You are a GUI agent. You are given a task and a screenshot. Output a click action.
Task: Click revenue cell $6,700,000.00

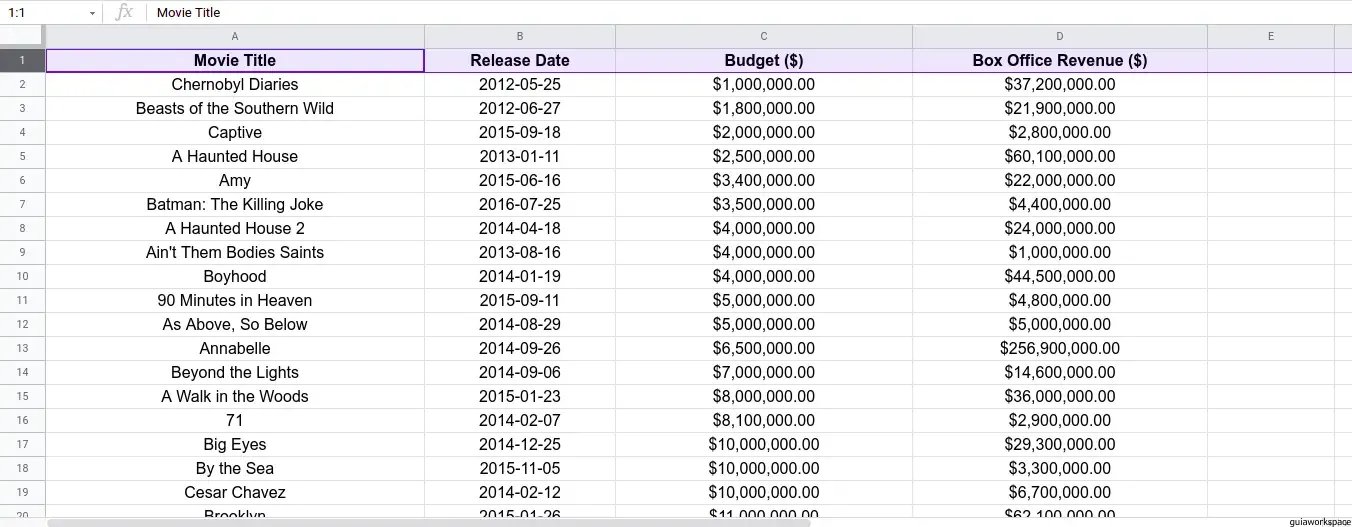(1060, 492)
